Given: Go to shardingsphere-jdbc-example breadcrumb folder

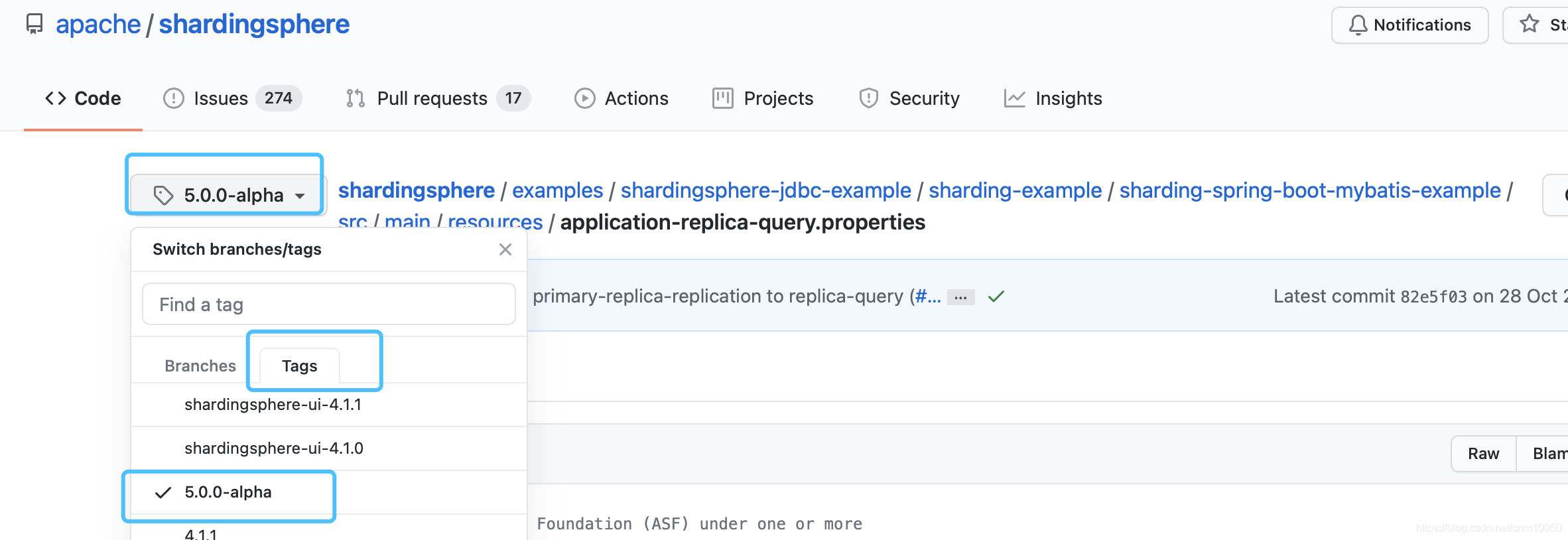Looking at the screenshot, I should click(766, 190).
